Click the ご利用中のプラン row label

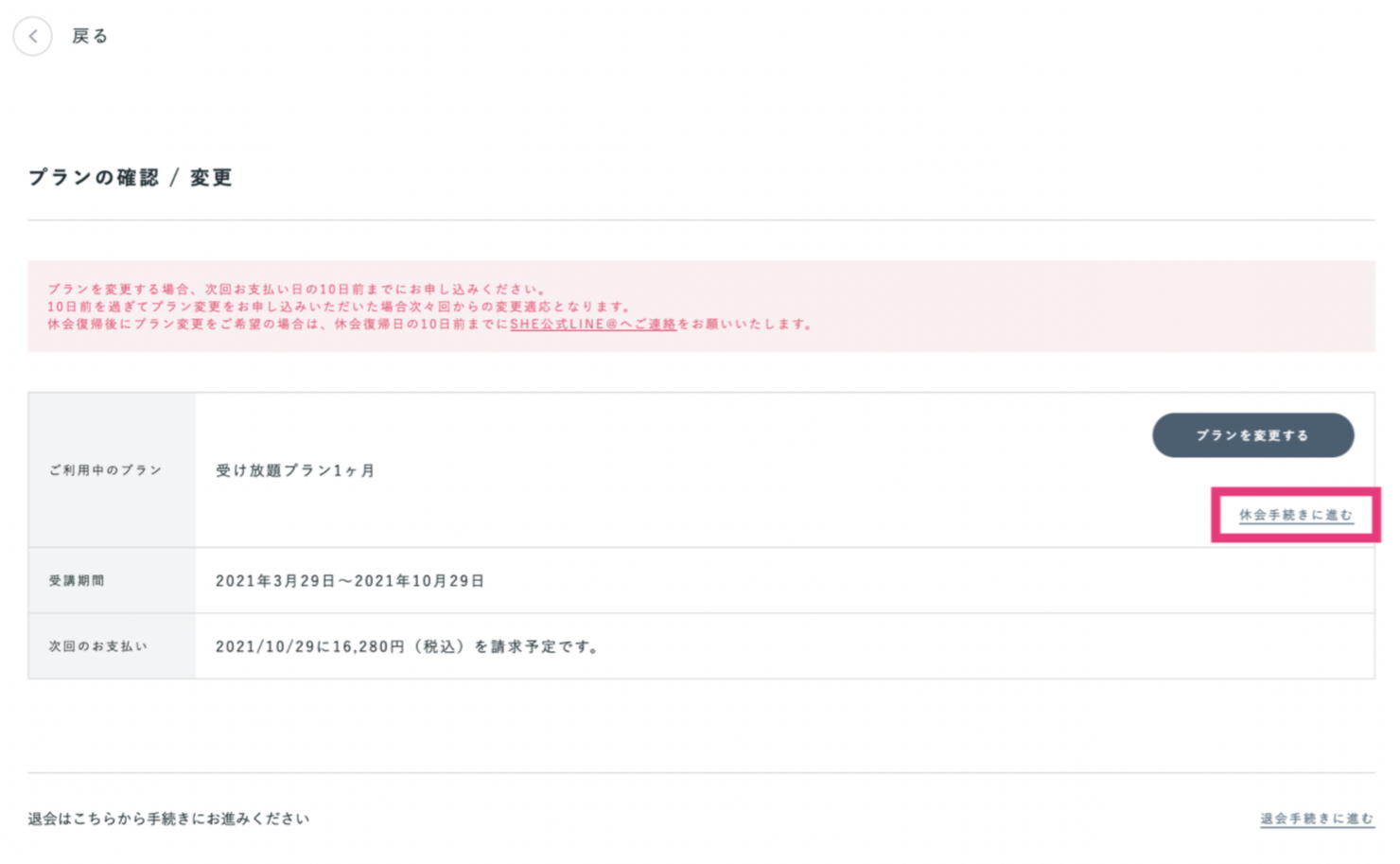click(x=106, y=470)
